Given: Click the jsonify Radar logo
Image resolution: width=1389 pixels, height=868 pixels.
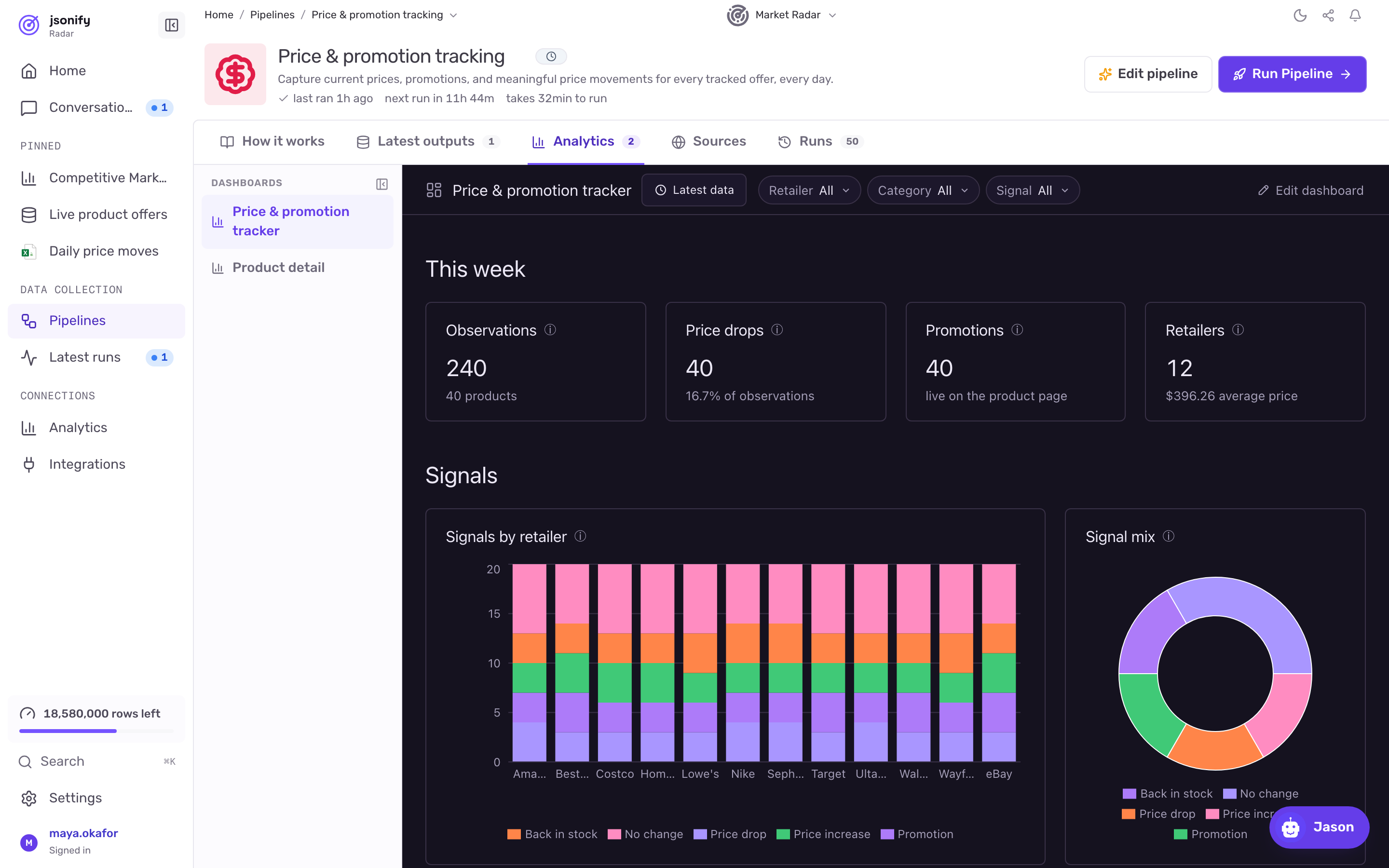Looking at the screenshot, I should tap(29, 25).
